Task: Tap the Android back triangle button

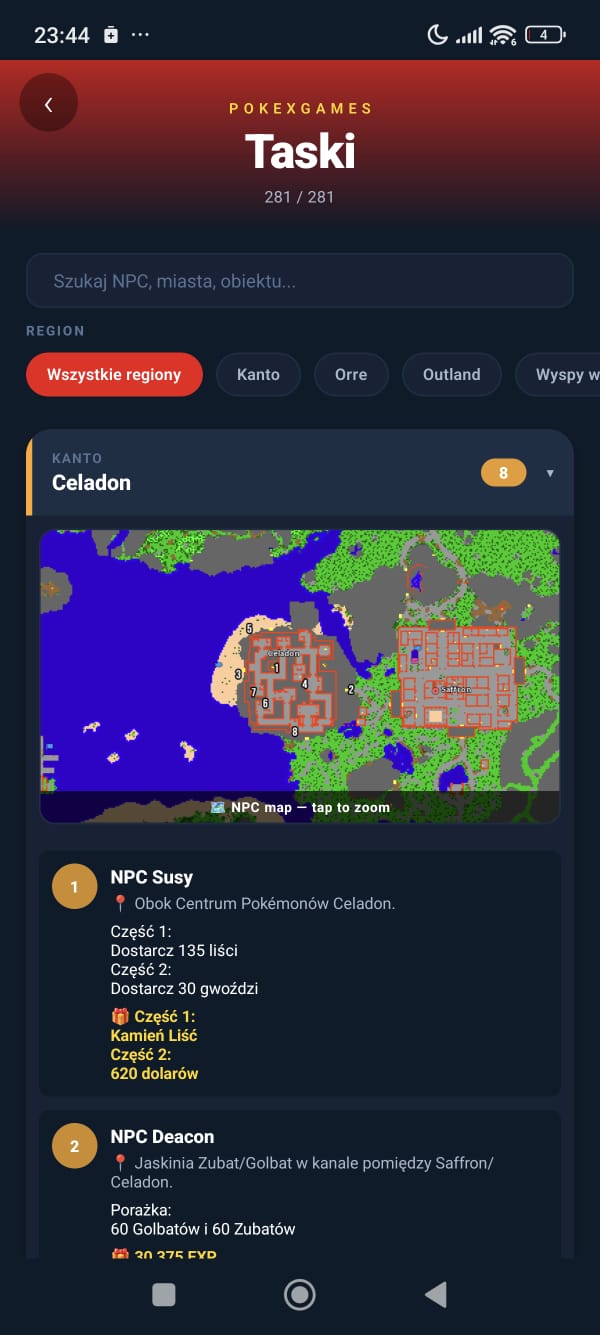Action: [x=435, y=1295]
